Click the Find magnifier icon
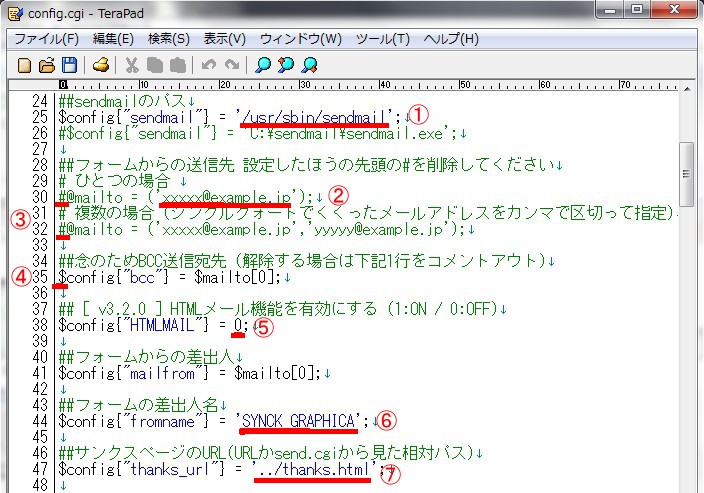Screen dimensions: 704x493 (x=263, y=66)
